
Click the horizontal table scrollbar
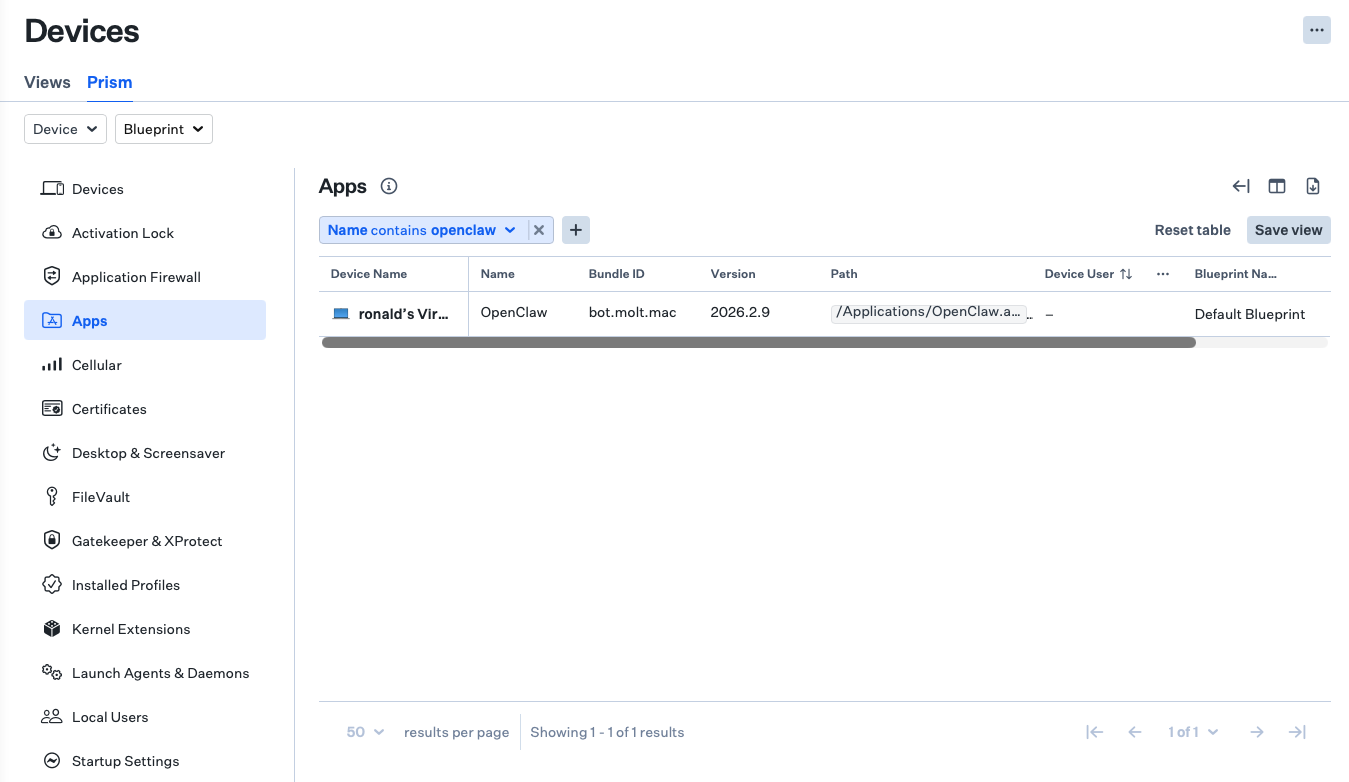(x=758, y=342)
